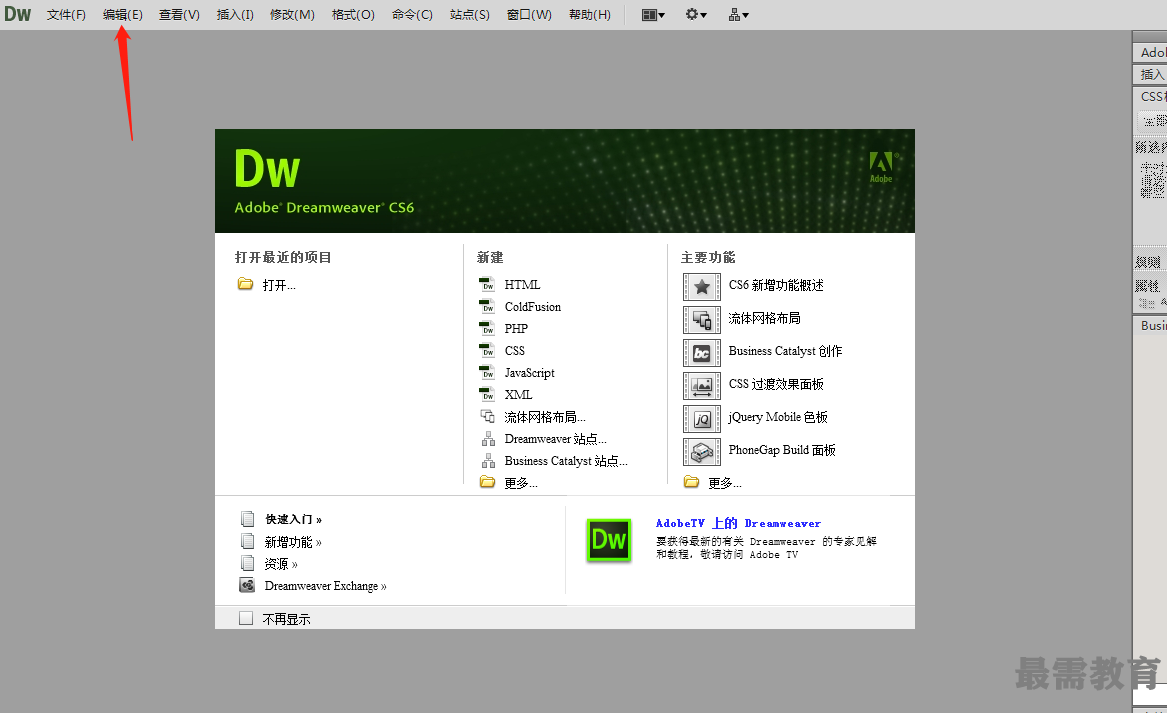Viewport: 1167px width, 713px height.
Task: Open the 窗口(W) menu
Action: click(529, 15)
